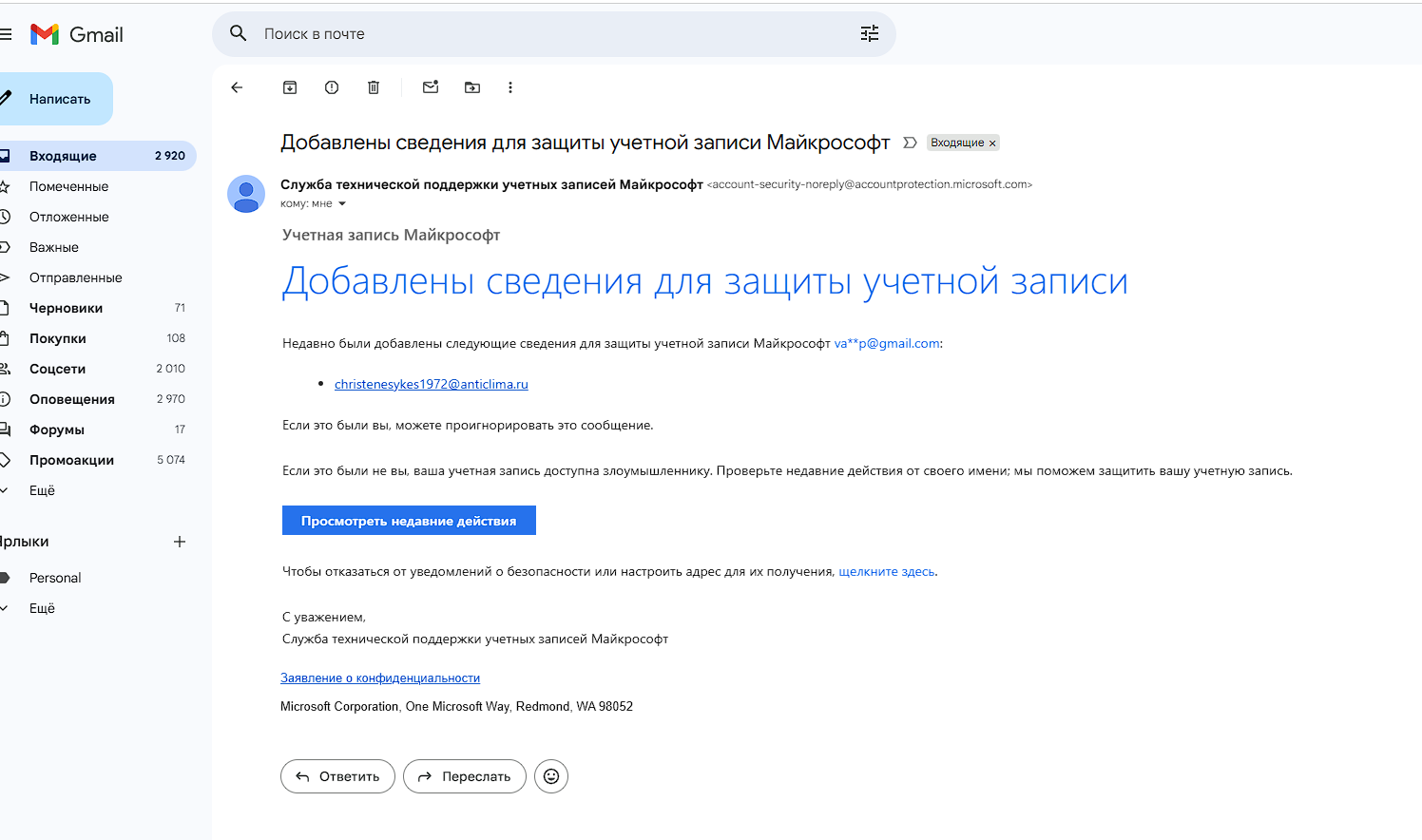Go back to the inbox with the arrow

(237, 87)
